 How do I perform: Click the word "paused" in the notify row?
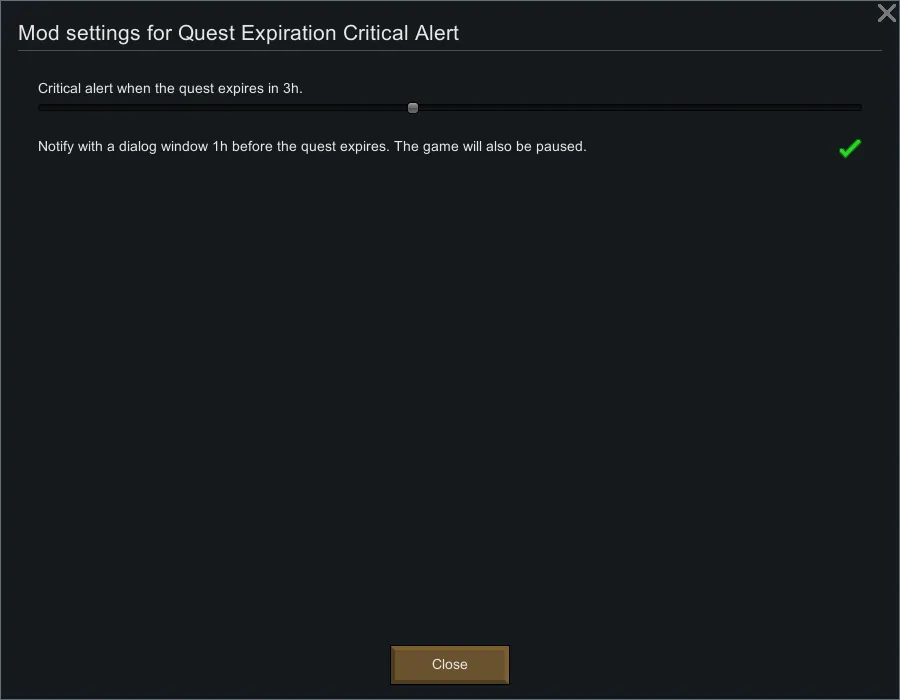(x=563, y=147)
